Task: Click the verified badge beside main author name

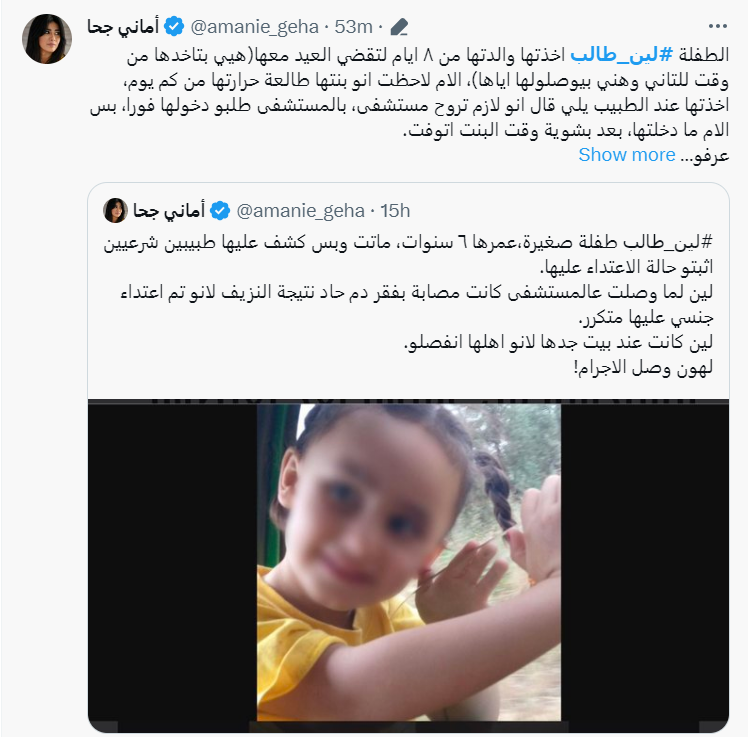Action: coord(174,27)
